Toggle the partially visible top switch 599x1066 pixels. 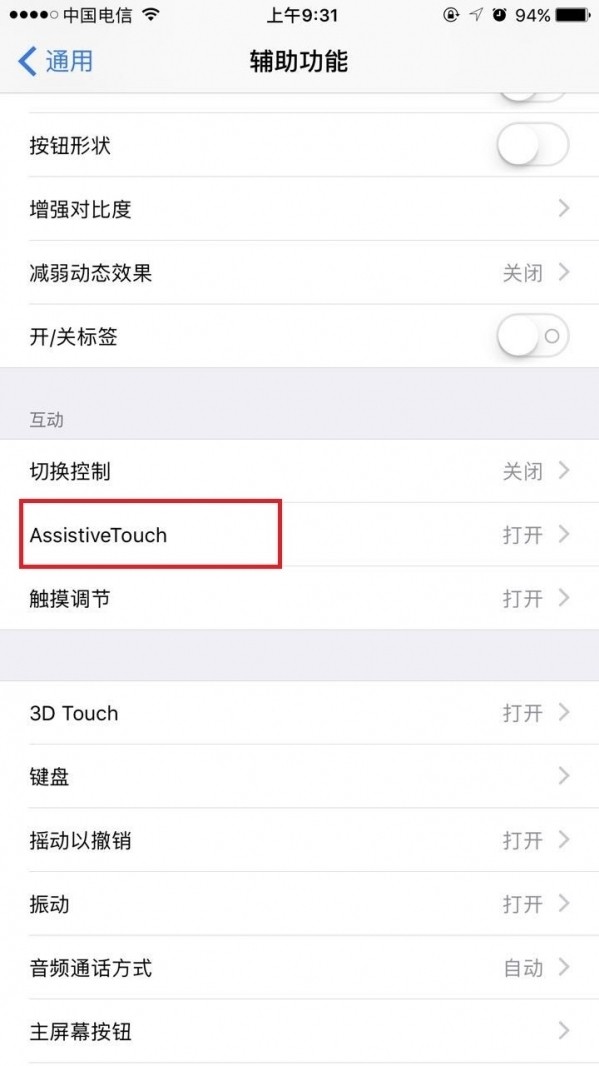click(x=532, y=98)
